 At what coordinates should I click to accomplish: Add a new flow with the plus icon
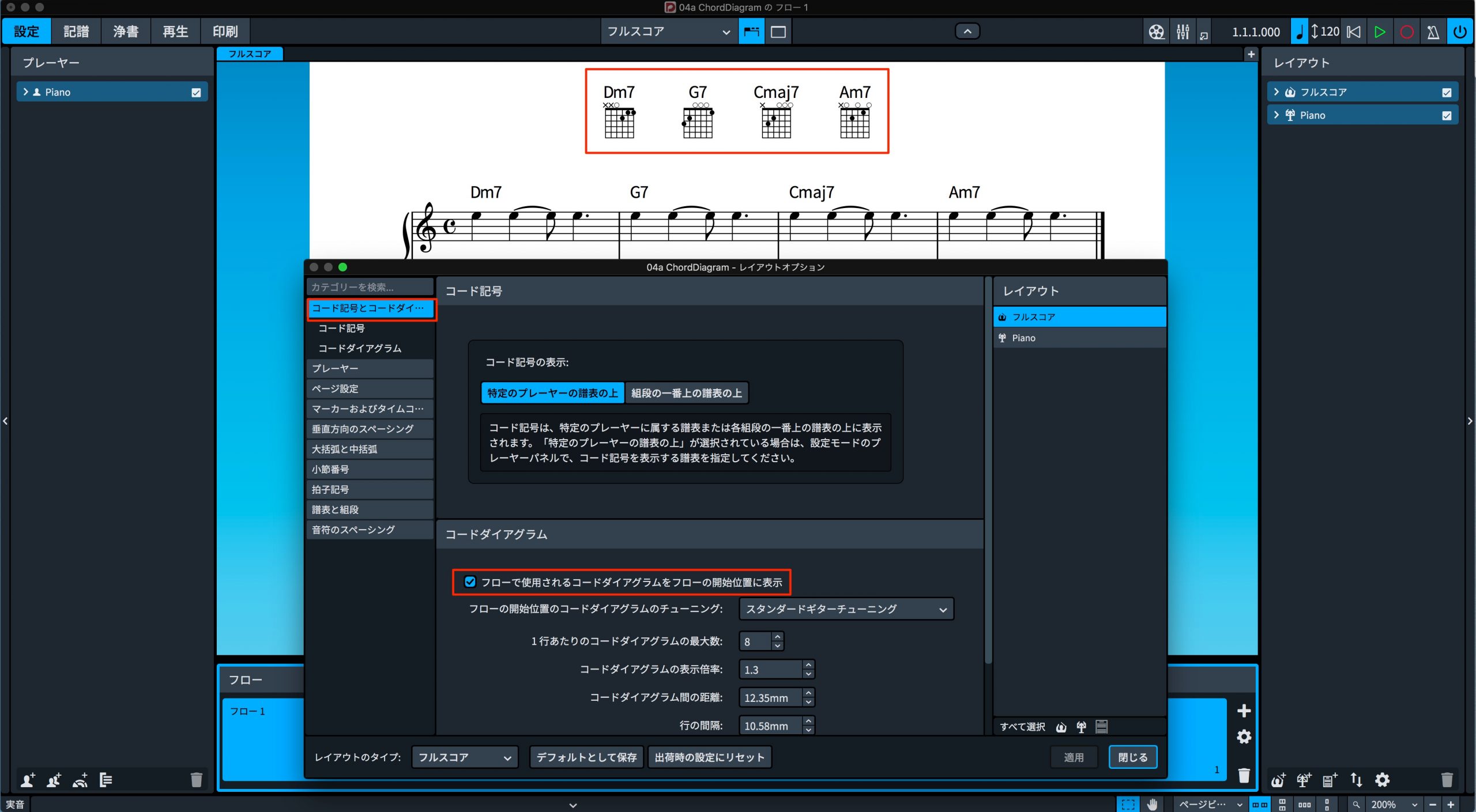(x=1244, y=711)
